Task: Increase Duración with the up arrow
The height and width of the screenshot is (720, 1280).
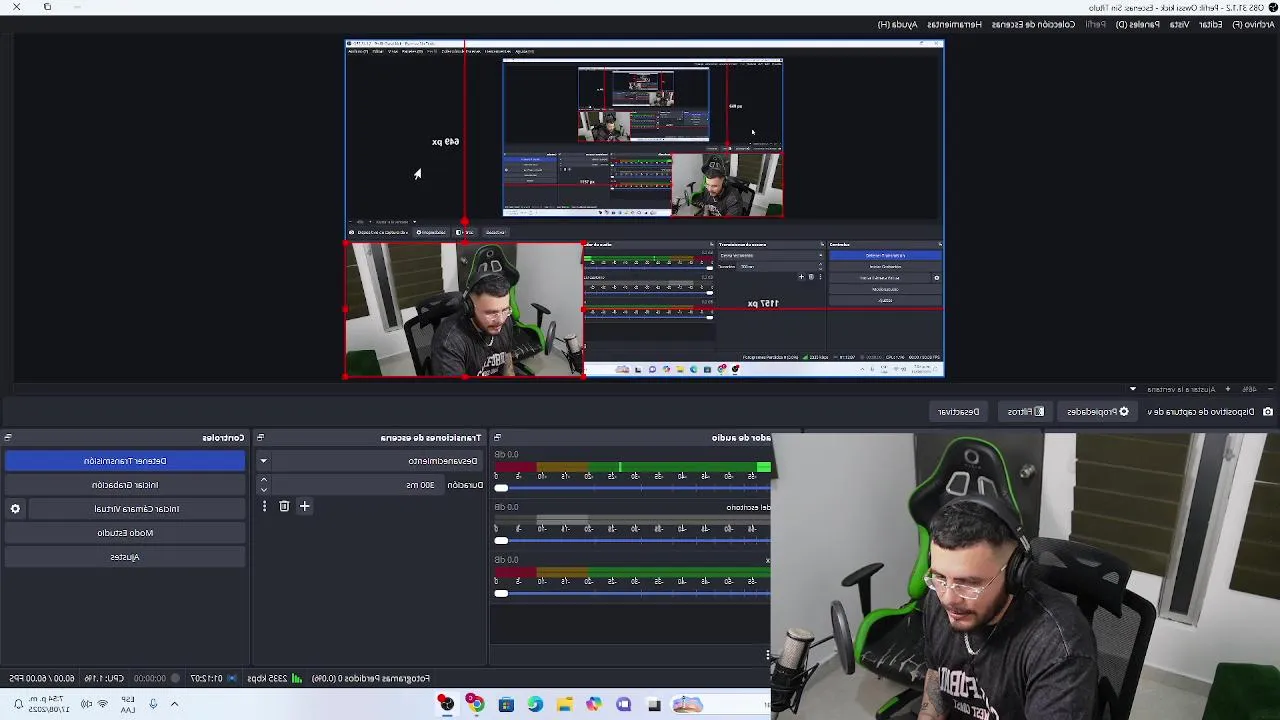Action: (264, 480)
